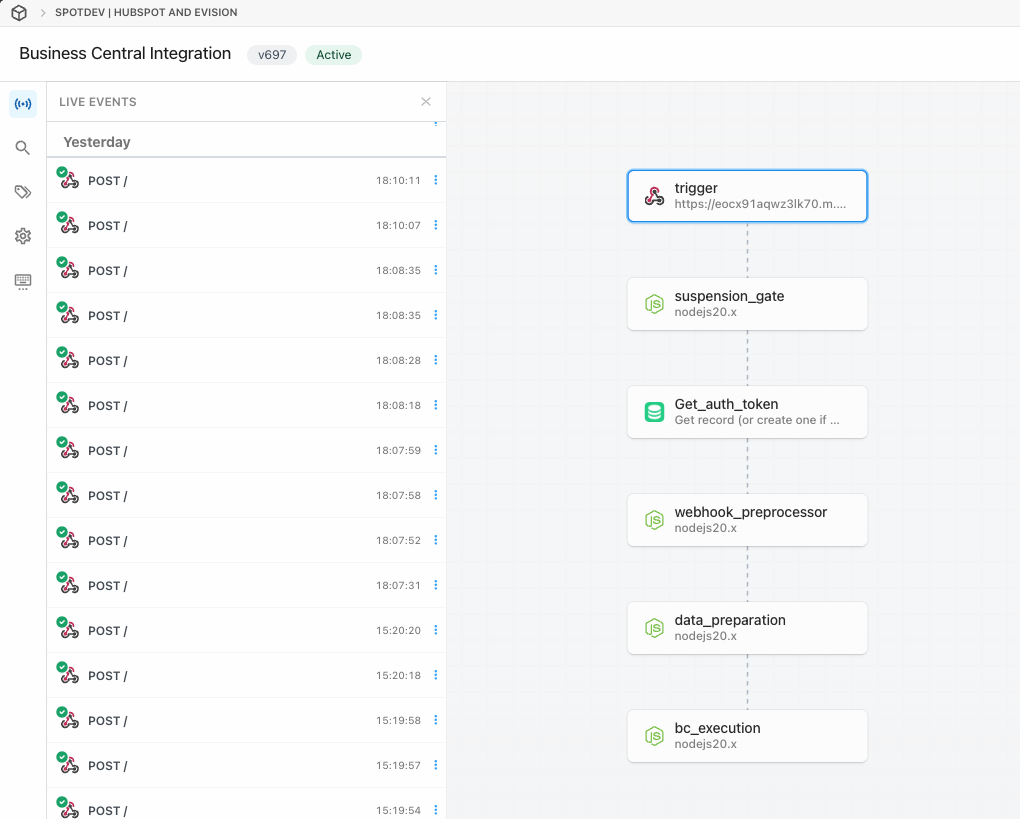The image size is (1020, 819).
Task: Click the database icon on Get_auth_token node
Action: 654,412
